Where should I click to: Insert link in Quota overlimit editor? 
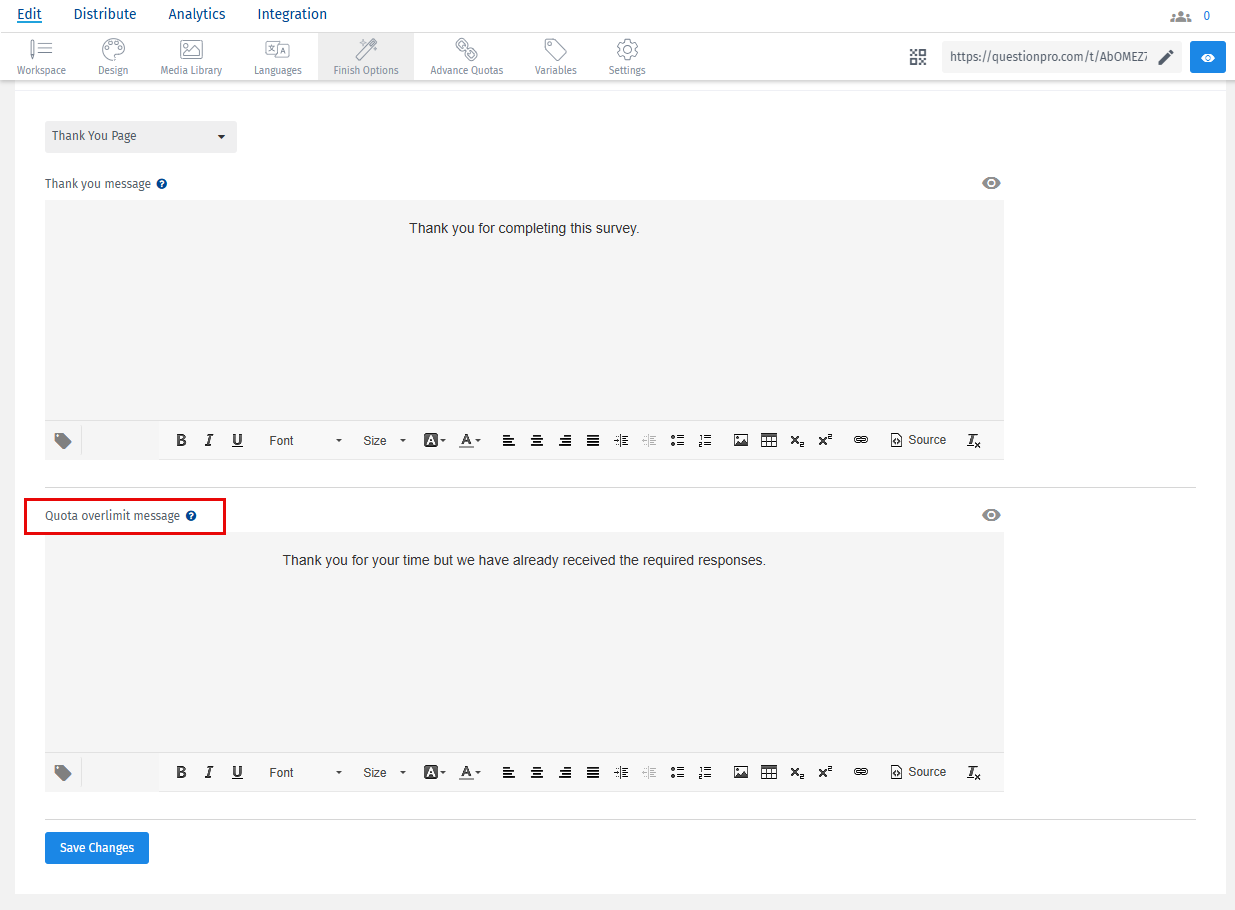(x=861, y=772)
